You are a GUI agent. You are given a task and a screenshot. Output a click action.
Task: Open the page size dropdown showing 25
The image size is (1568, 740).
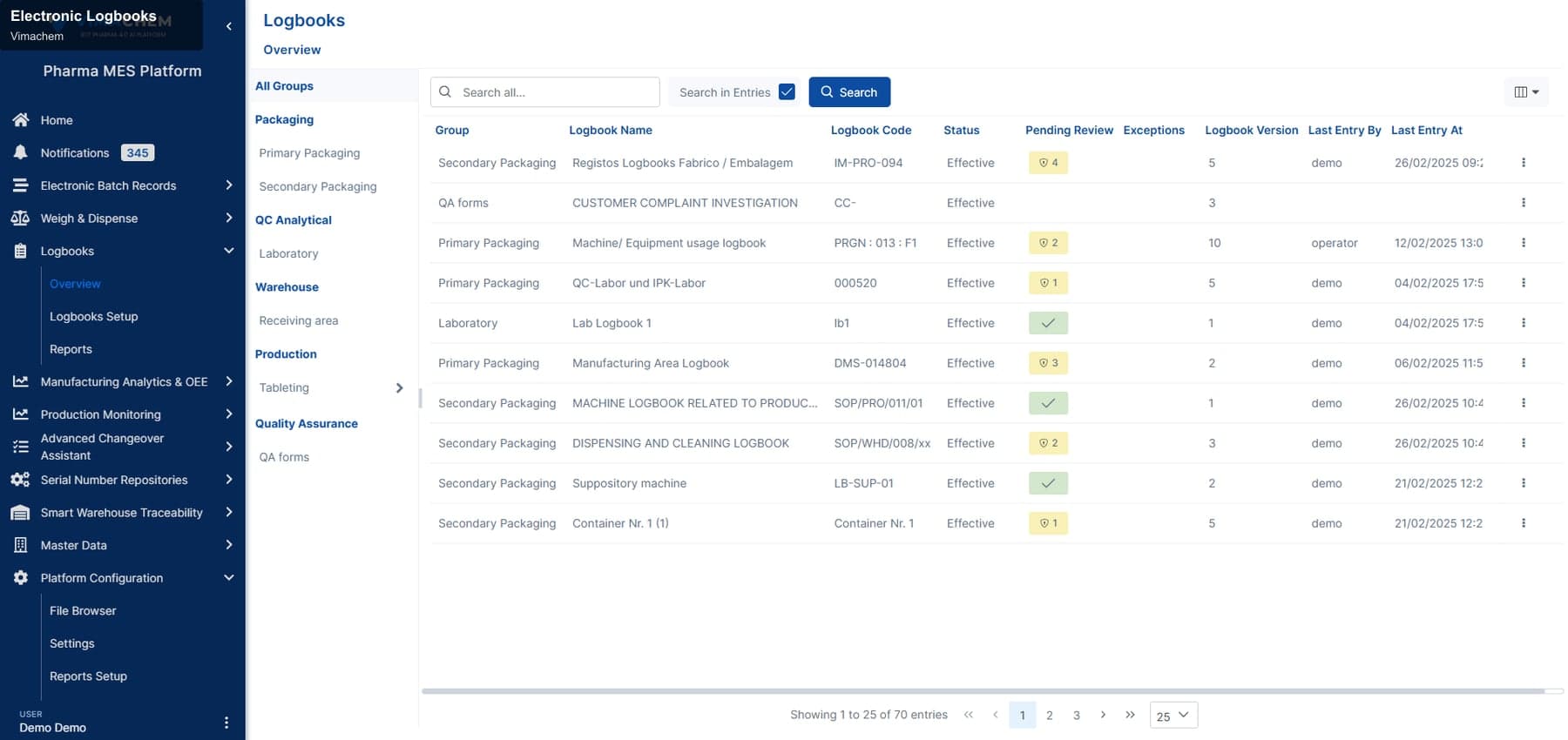click(1173, 715)
